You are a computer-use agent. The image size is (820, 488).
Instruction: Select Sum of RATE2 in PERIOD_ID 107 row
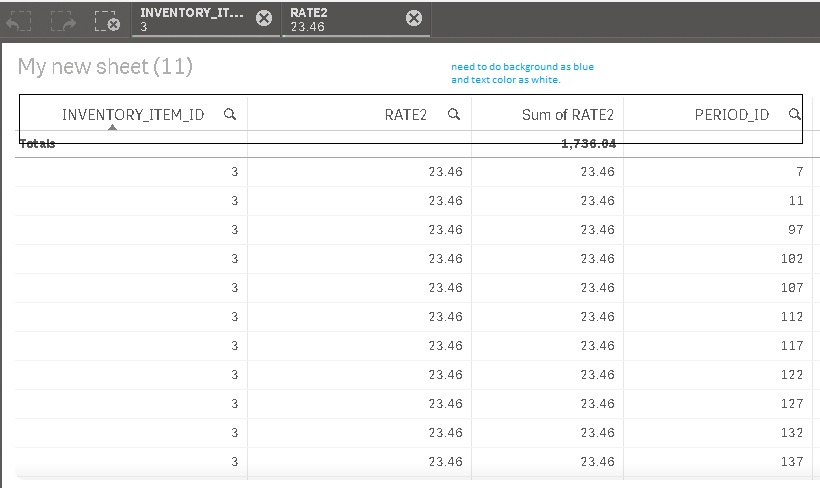(597, 288)
